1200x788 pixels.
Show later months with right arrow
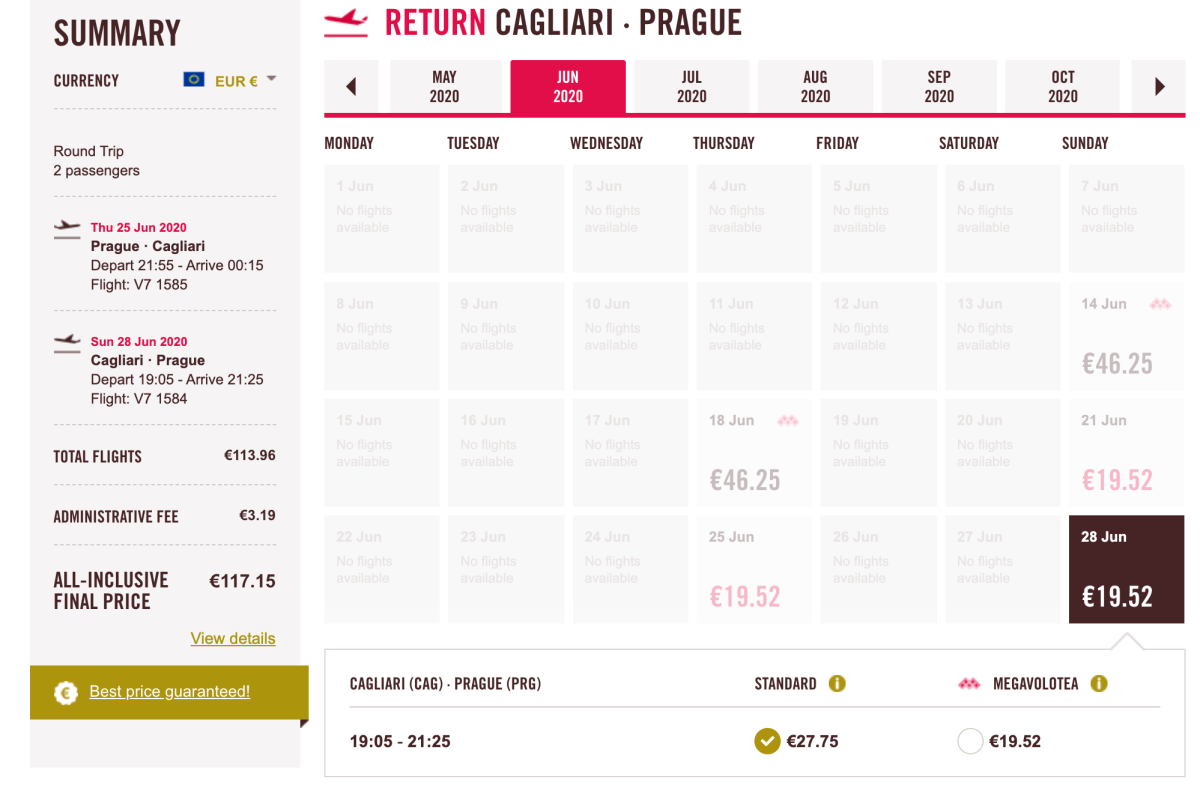(x=1159, y=87)
